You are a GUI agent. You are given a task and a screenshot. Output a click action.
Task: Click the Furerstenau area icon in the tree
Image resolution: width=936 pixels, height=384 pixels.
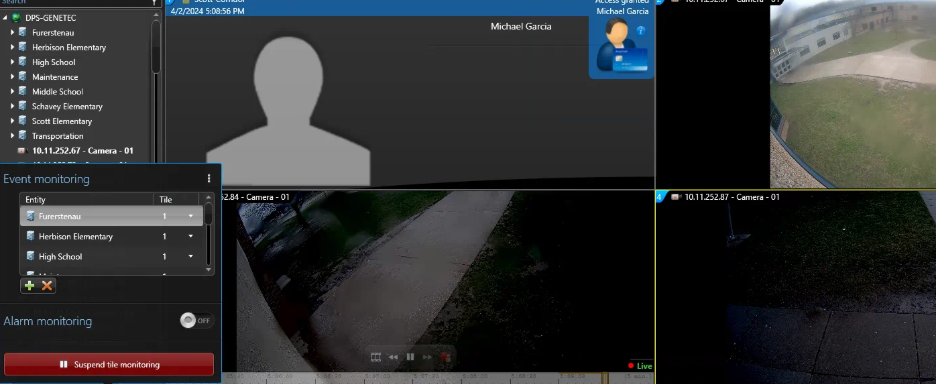pyautogui.click(x=23, y=32)
